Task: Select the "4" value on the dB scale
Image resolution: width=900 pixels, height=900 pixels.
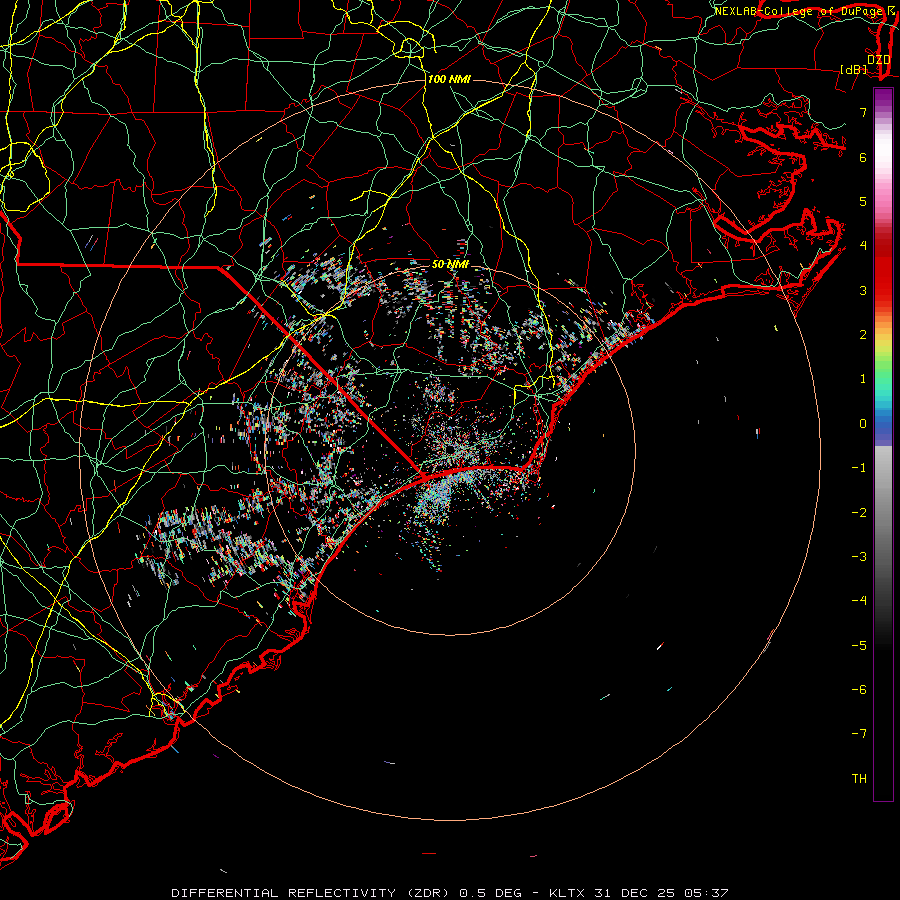Action: tap(863, 246)
